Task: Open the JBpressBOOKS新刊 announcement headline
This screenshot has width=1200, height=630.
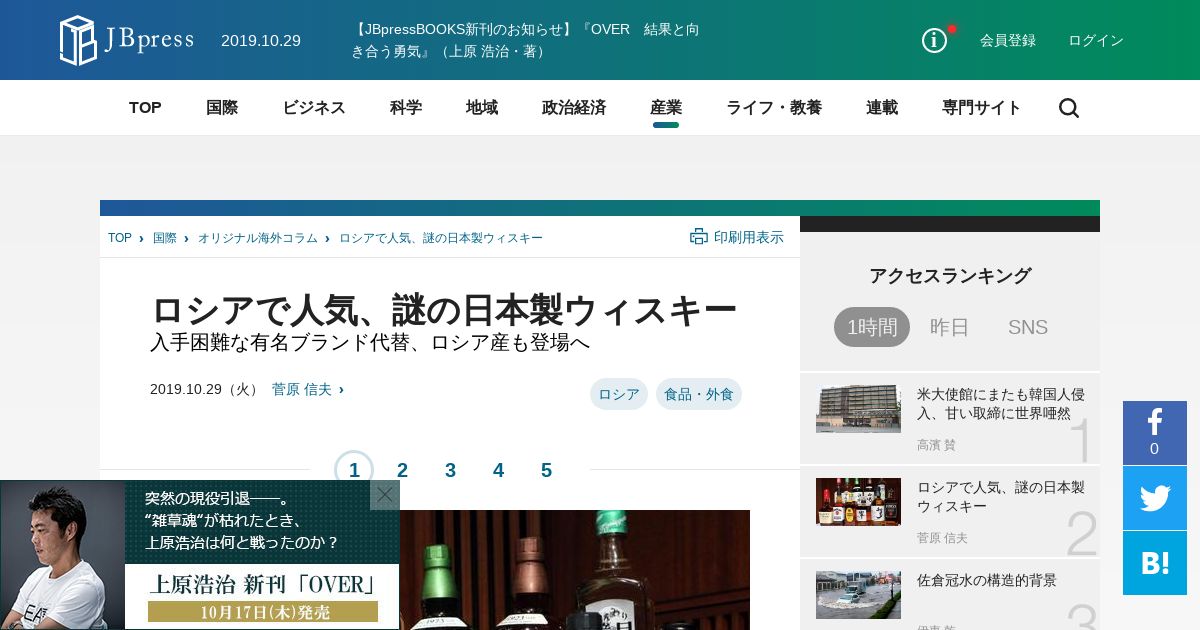Action: 525,40
